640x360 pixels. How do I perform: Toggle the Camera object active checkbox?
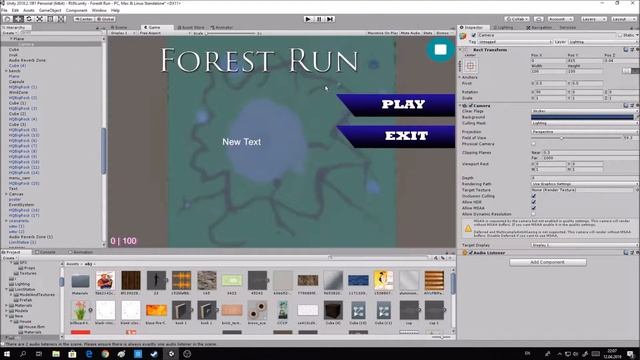[473, 35]
